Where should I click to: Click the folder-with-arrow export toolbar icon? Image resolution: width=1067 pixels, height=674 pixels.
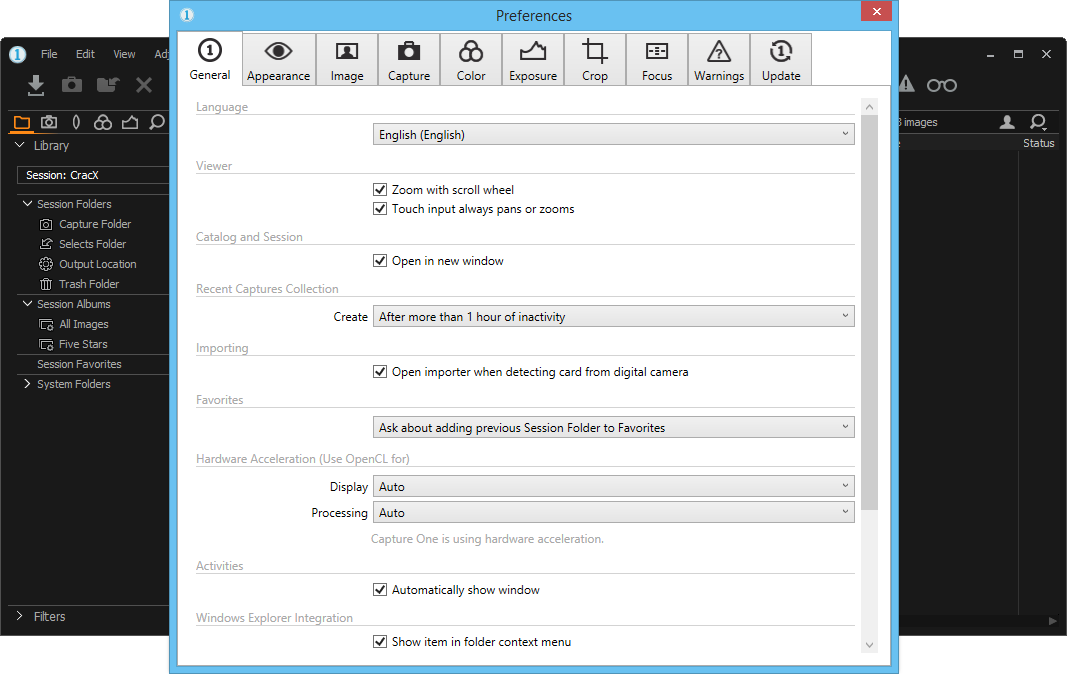click(x=108, y=84)
